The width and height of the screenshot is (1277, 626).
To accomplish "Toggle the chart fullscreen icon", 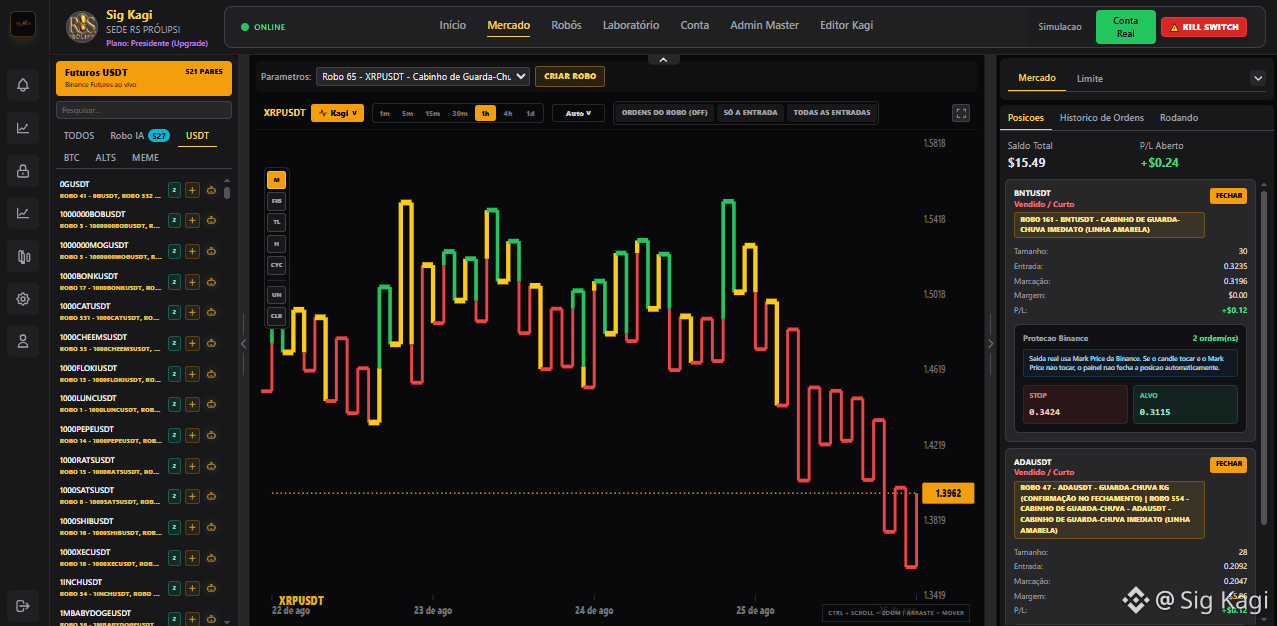I will (961, 113).
